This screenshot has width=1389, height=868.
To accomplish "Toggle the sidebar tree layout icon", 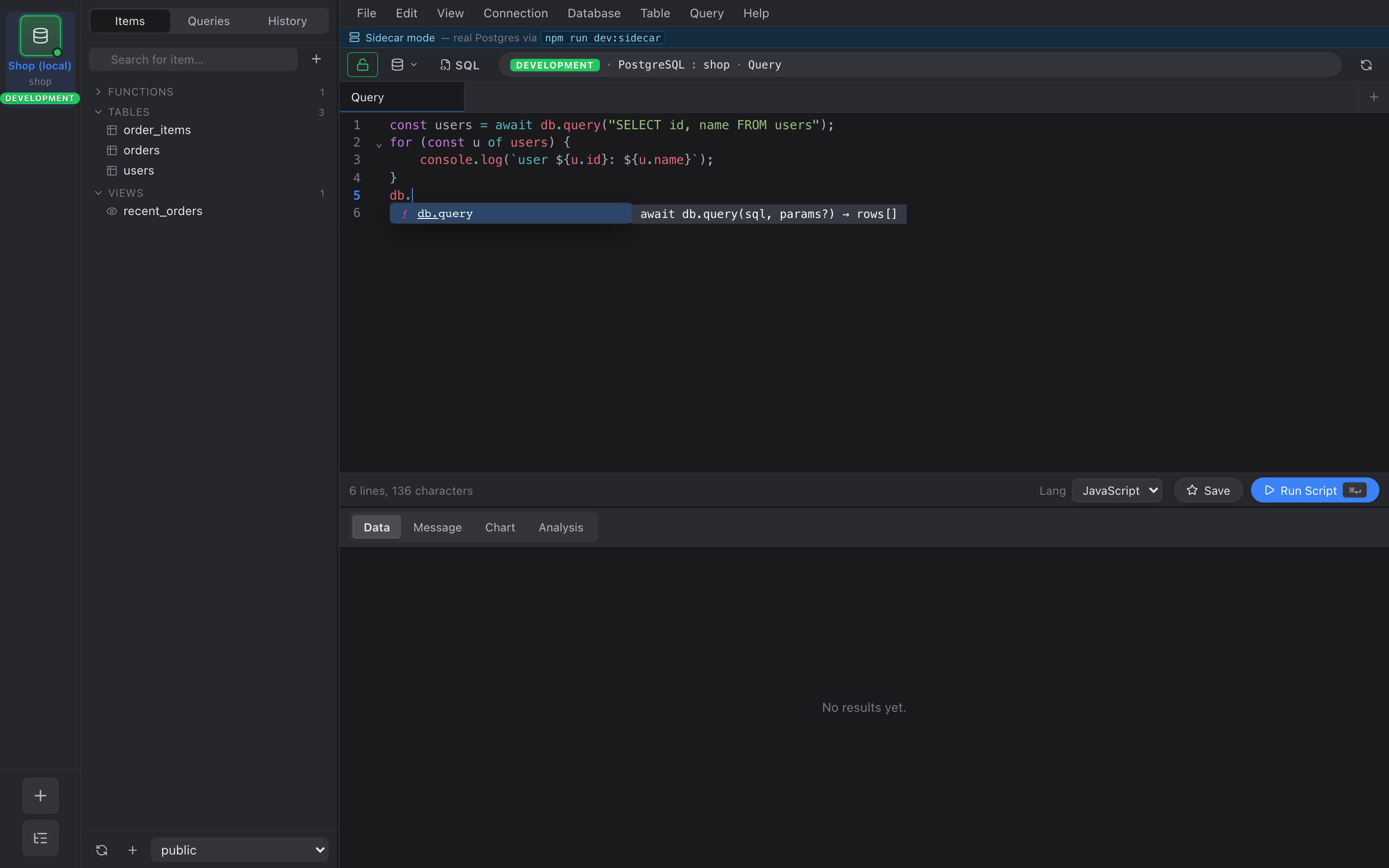I will click(x=40, y=838).
